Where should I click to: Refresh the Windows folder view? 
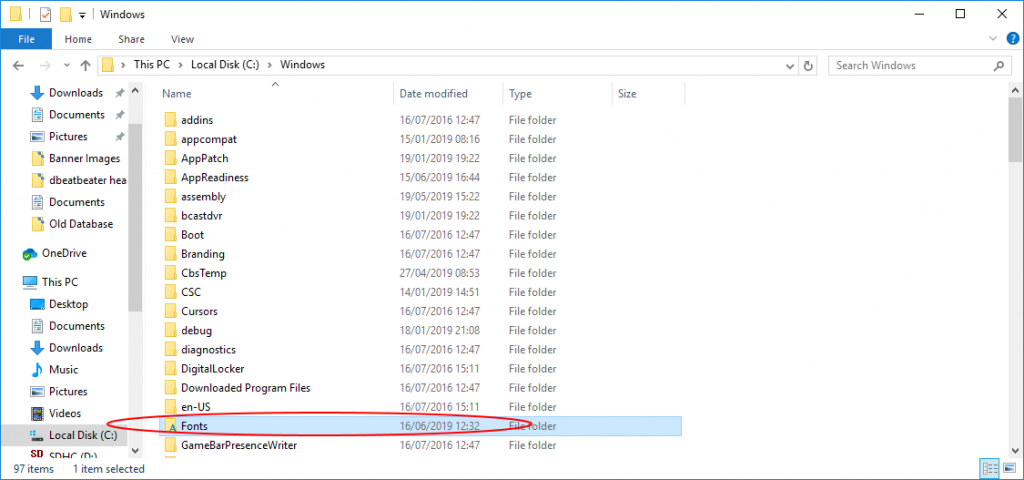coord(808,65)
